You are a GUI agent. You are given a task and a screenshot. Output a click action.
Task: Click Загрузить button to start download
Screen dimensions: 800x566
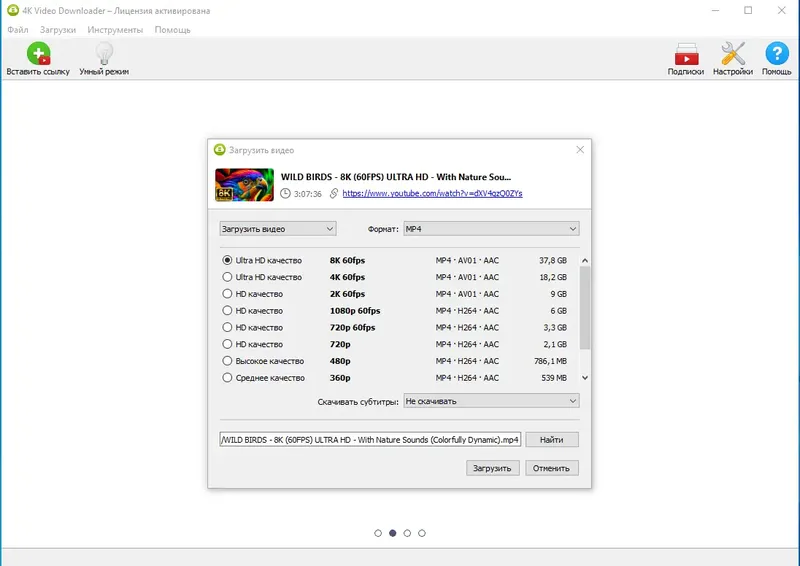pyautogui.click(x=492, y=468)
